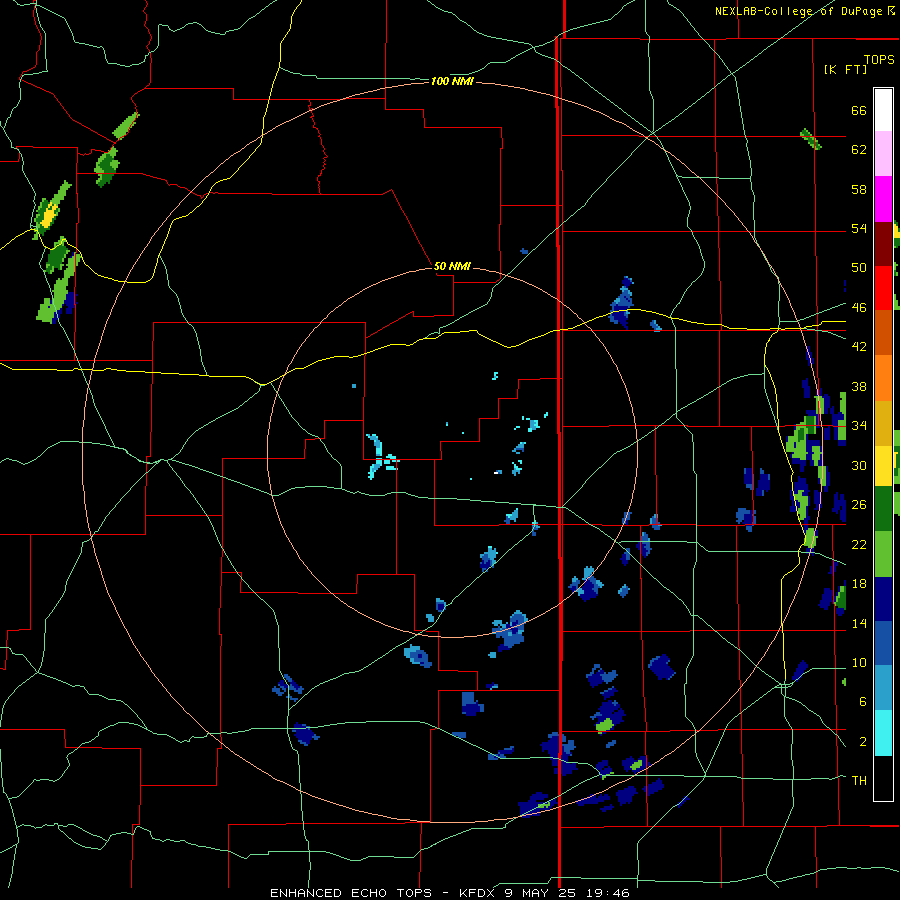Image resolution: width=900 pixels, height=900 pixels.
Task: Select the gold legend swatch
Action: coord(883,423)
